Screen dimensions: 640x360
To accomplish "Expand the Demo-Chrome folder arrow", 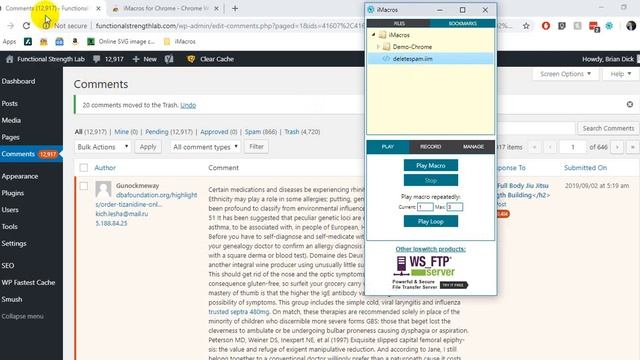I will click(378, 47).
